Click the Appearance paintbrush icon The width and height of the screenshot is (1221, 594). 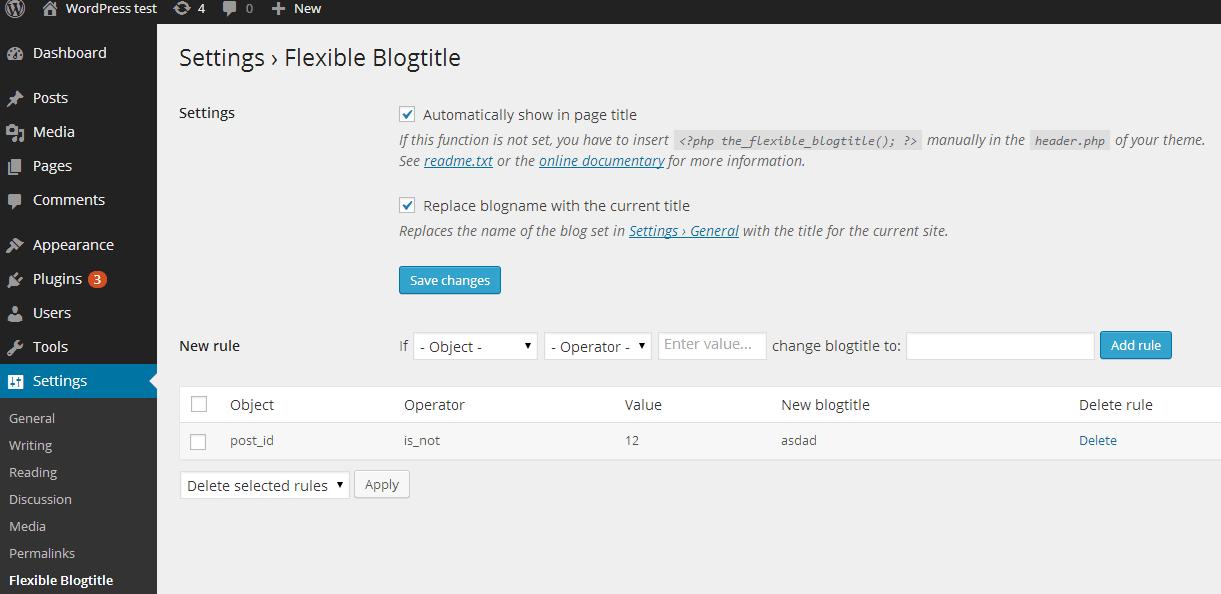click(x=15, y=245)
